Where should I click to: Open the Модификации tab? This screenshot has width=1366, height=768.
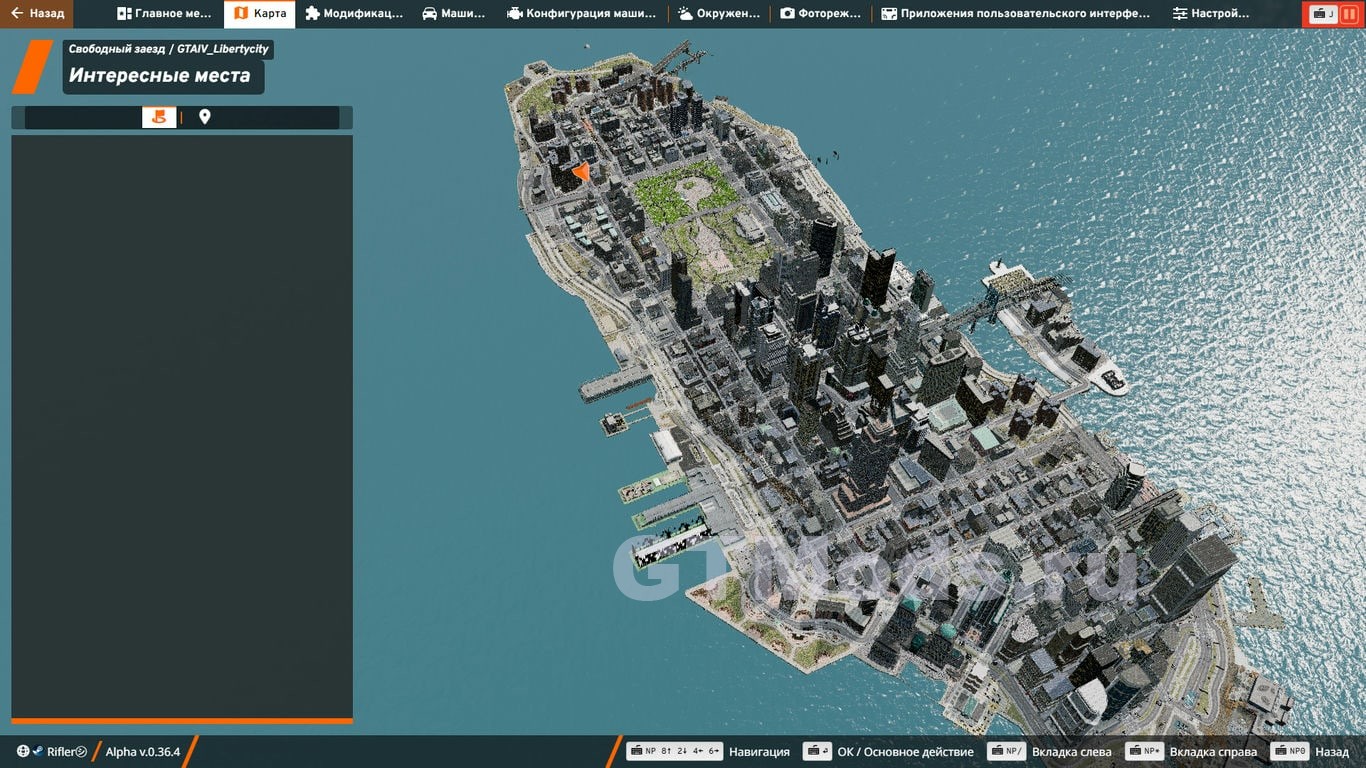point(355,14)
